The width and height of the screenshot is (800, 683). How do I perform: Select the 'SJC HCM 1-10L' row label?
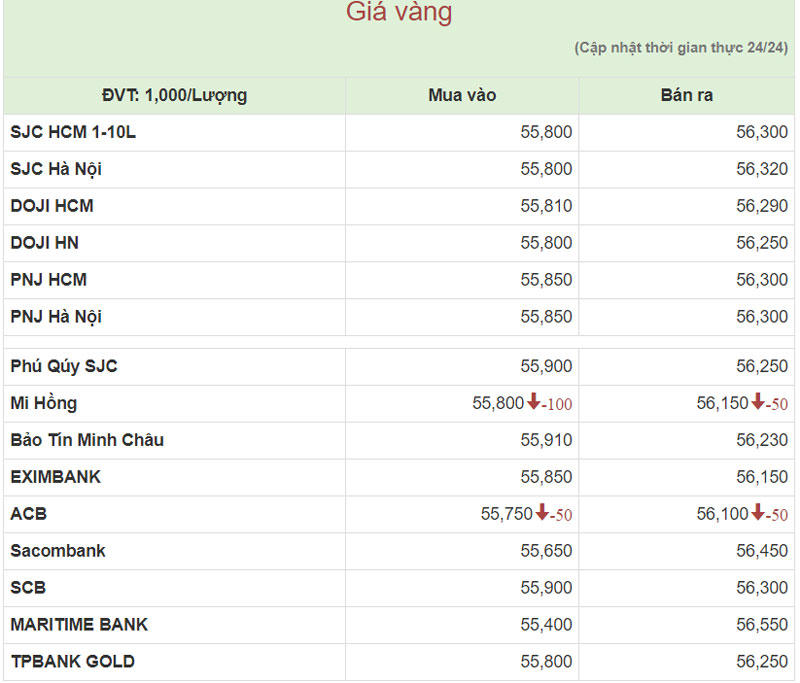(73, 132)
